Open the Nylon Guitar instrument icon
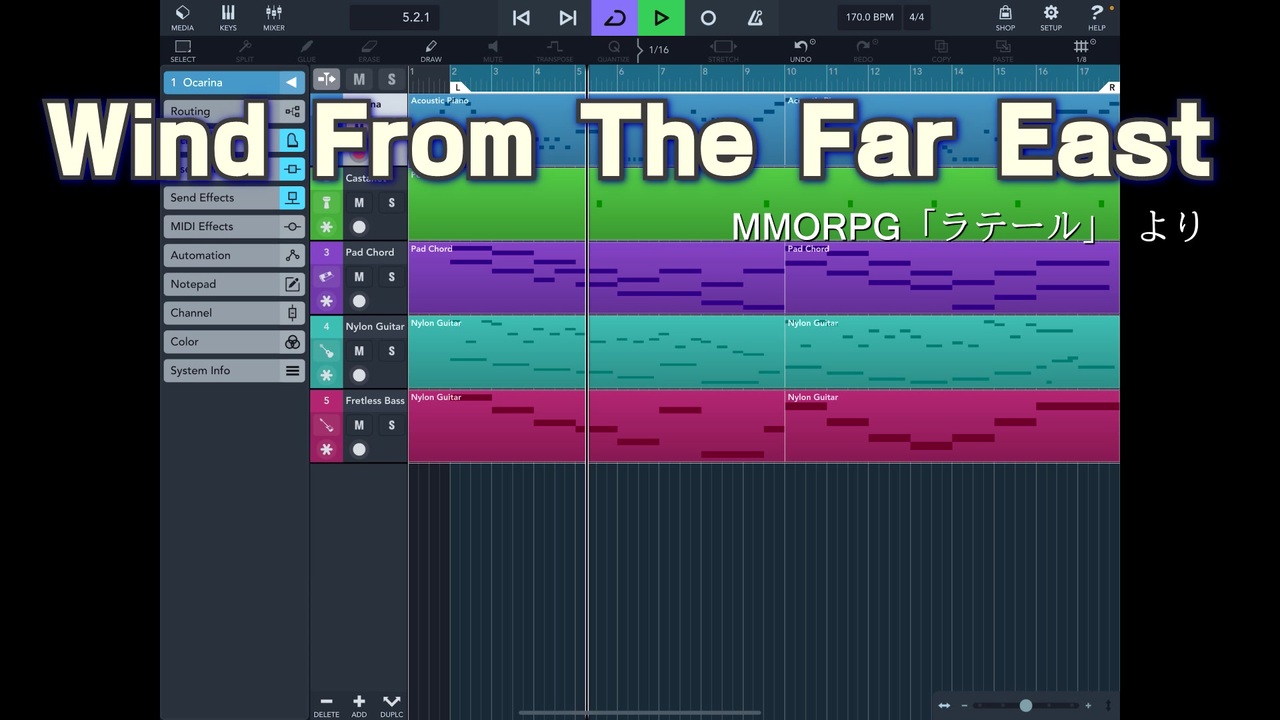 point(326,351)
